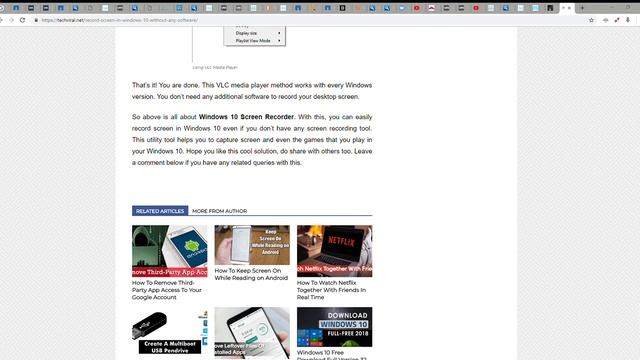Image resolution: width=640 pixels, height=360 pixels.
Task: Switch to More From Author tab
Action: click(219, 211)
